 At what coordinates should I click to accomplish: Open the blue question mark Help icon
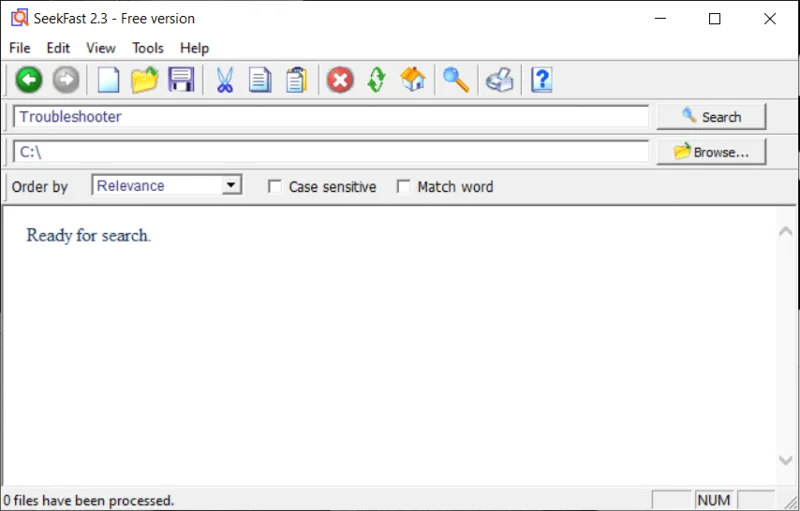(x=541, y=80)
